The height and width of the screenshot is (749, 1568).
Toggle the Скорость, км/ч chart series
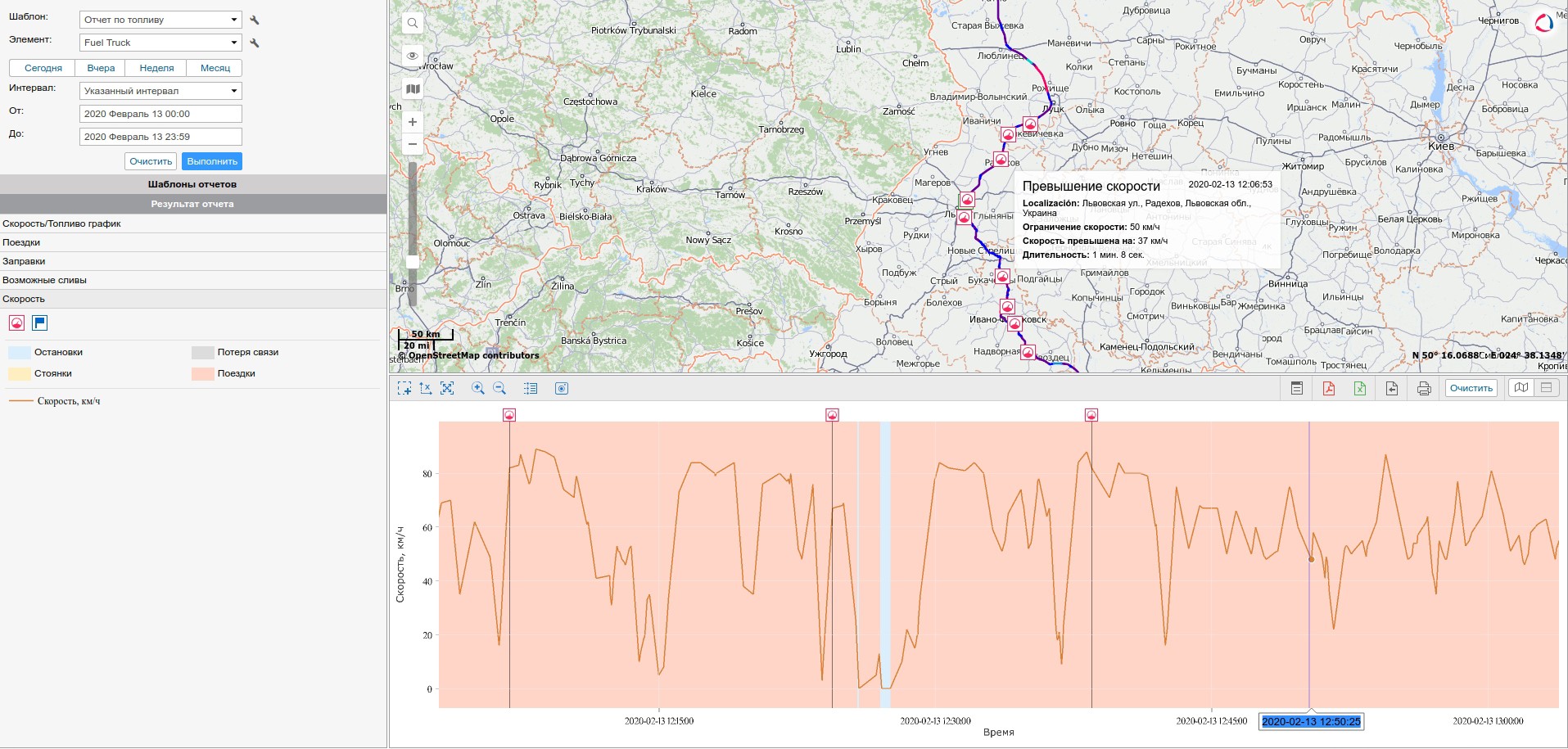point(54,401)
